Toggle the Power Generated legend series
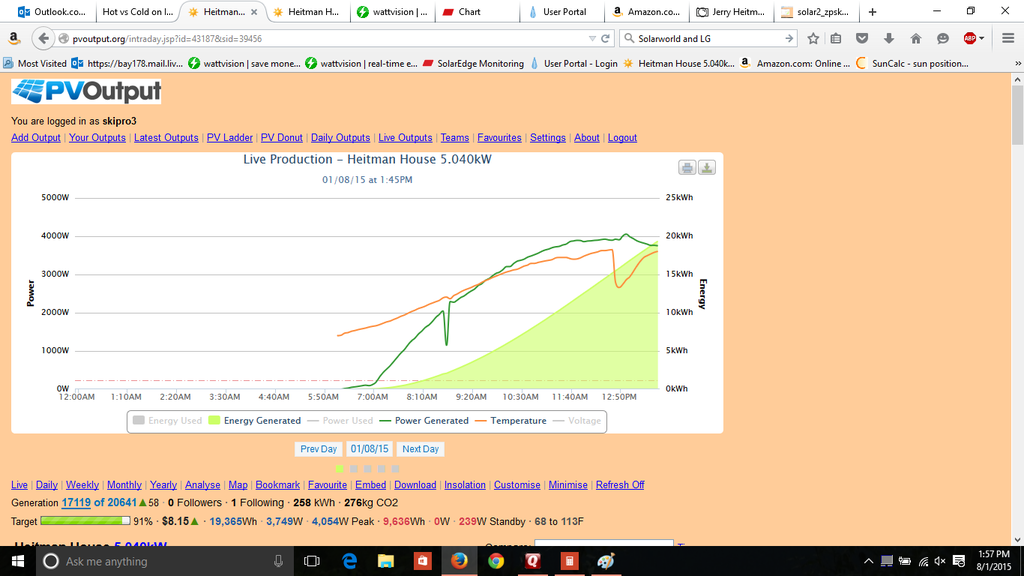 pos(424,421)
